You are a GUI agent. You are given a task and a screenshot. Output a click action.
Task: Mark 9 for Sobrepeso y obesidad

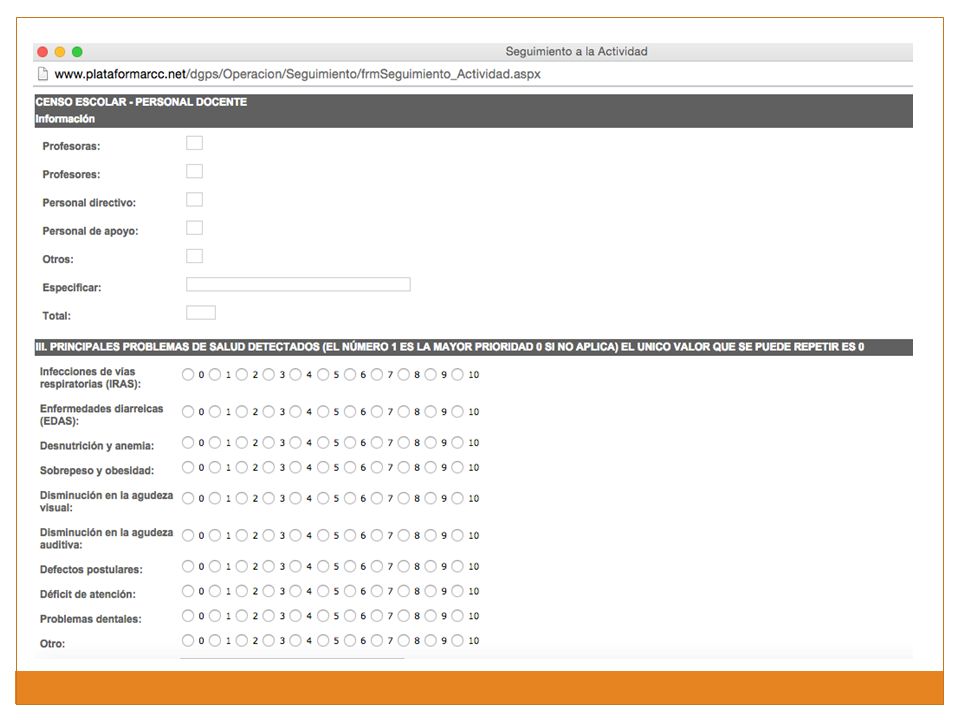click(x=430, y=467)
